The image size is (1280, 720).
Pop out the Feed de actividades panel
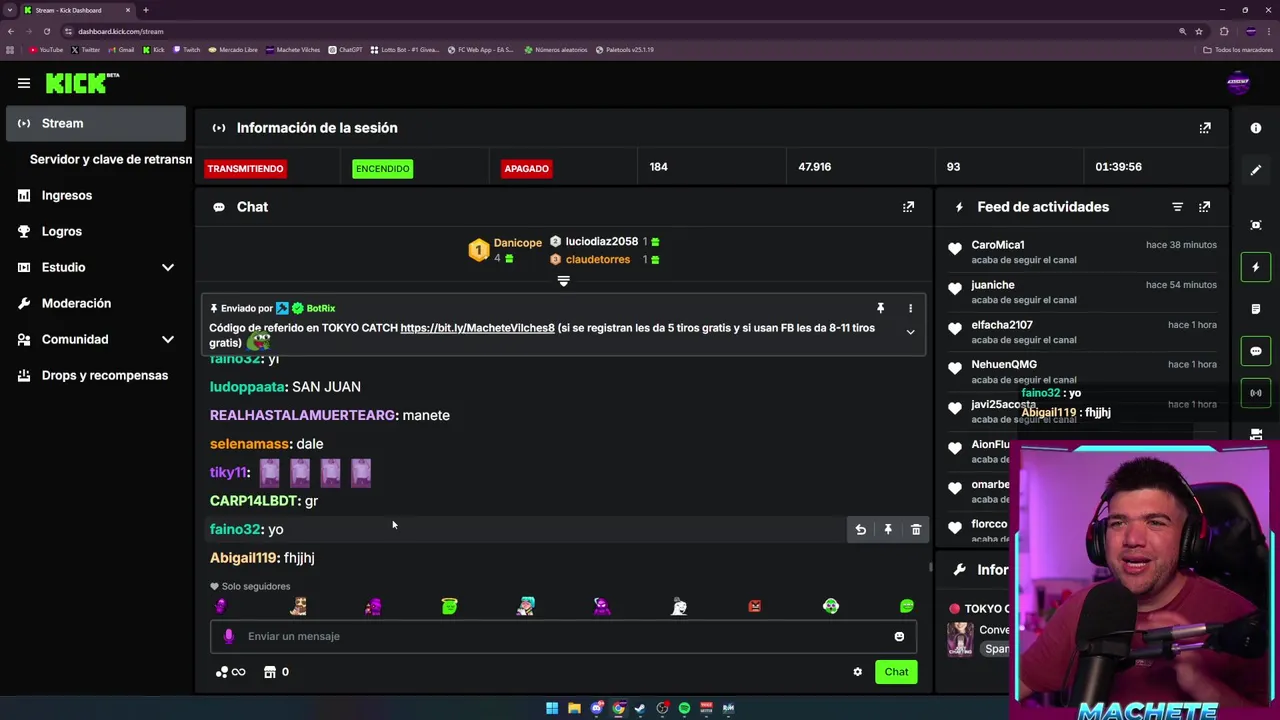coord(1204,207)
